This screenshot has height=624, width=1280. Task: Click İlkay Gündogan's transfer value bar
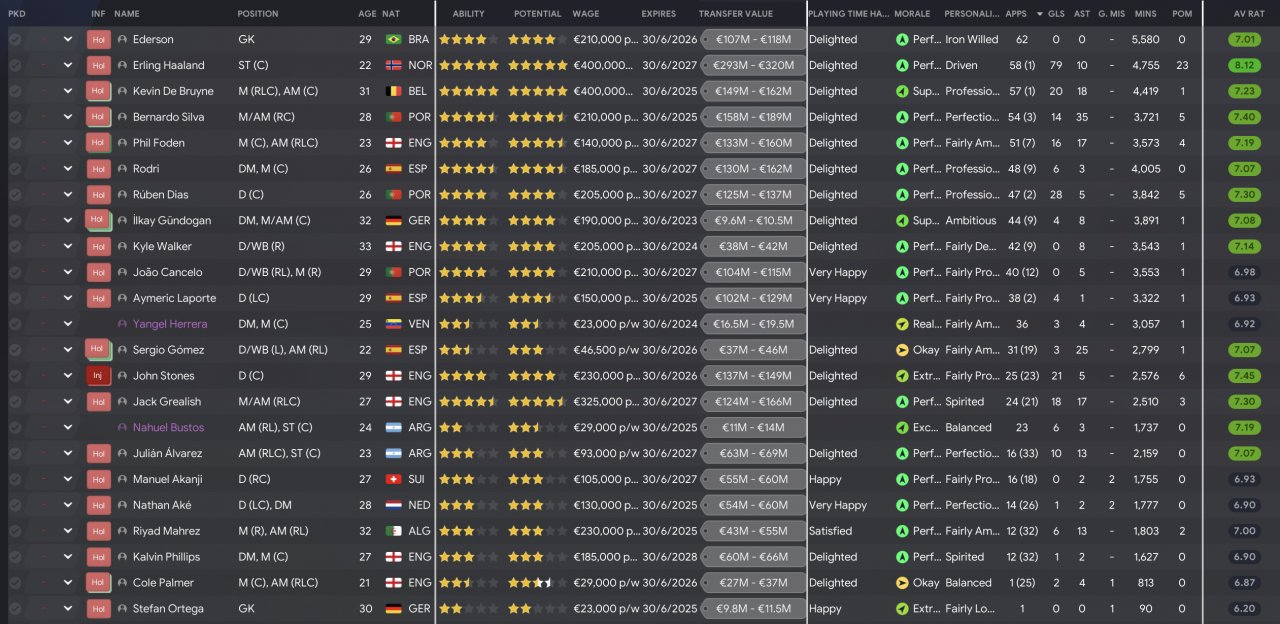coord(754,221)
